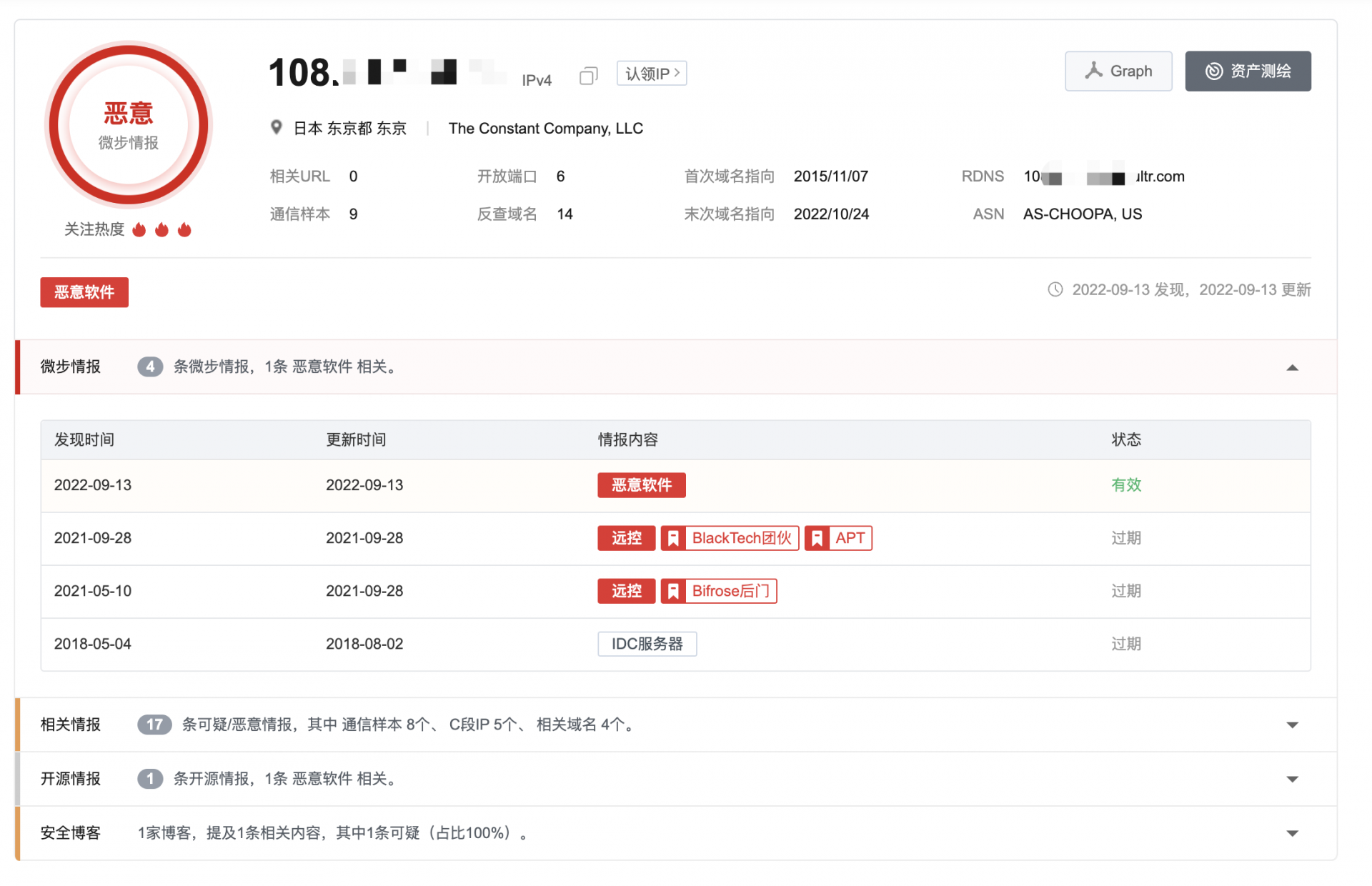Click the ASN value AS-CHOOPA, US
Viewport: 1372px width, 886px height.
coord(1083,214)
